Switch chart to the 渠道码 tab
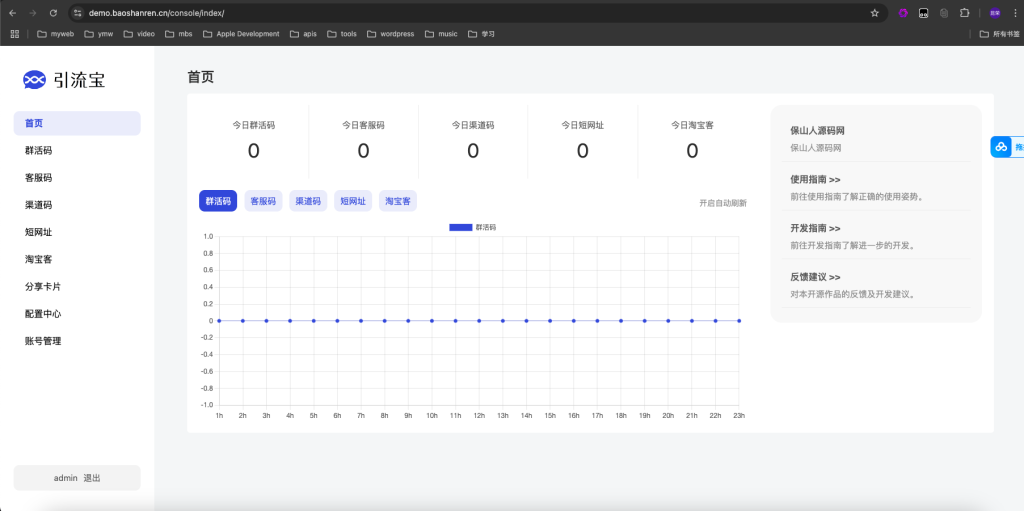 308,201
